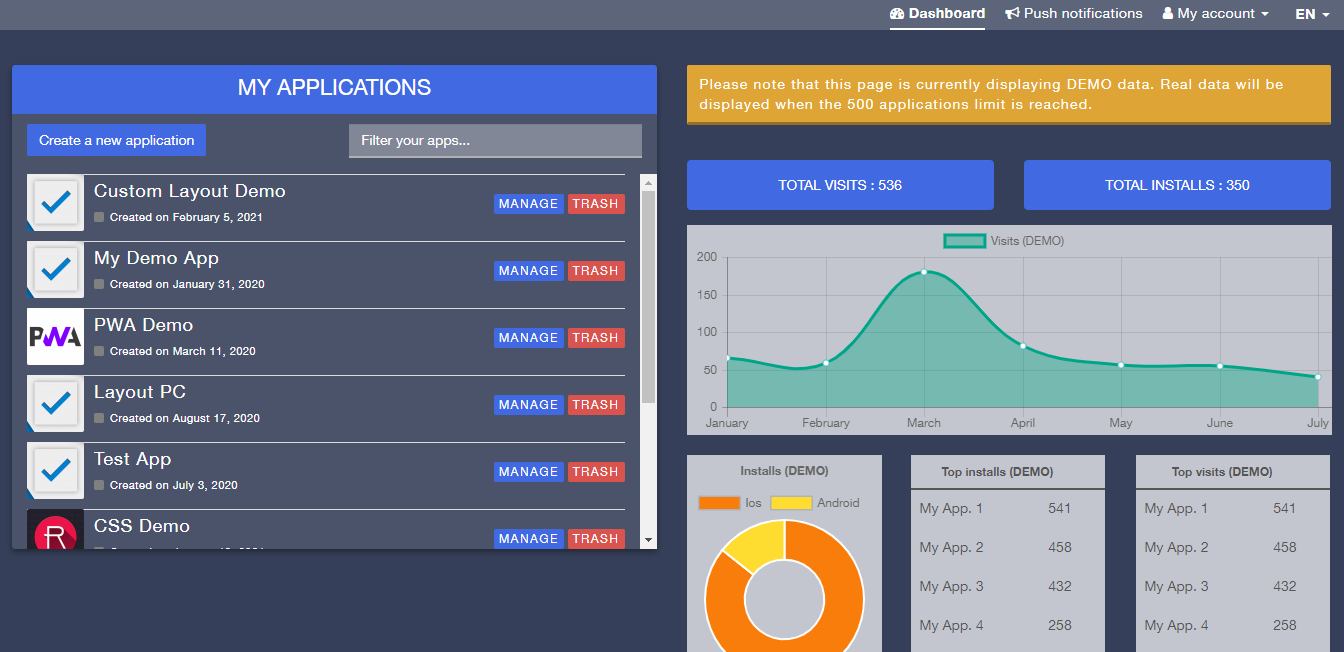Click the Test App thumbnail icon
Screen dimensions: 1344x652
(55, 471)
